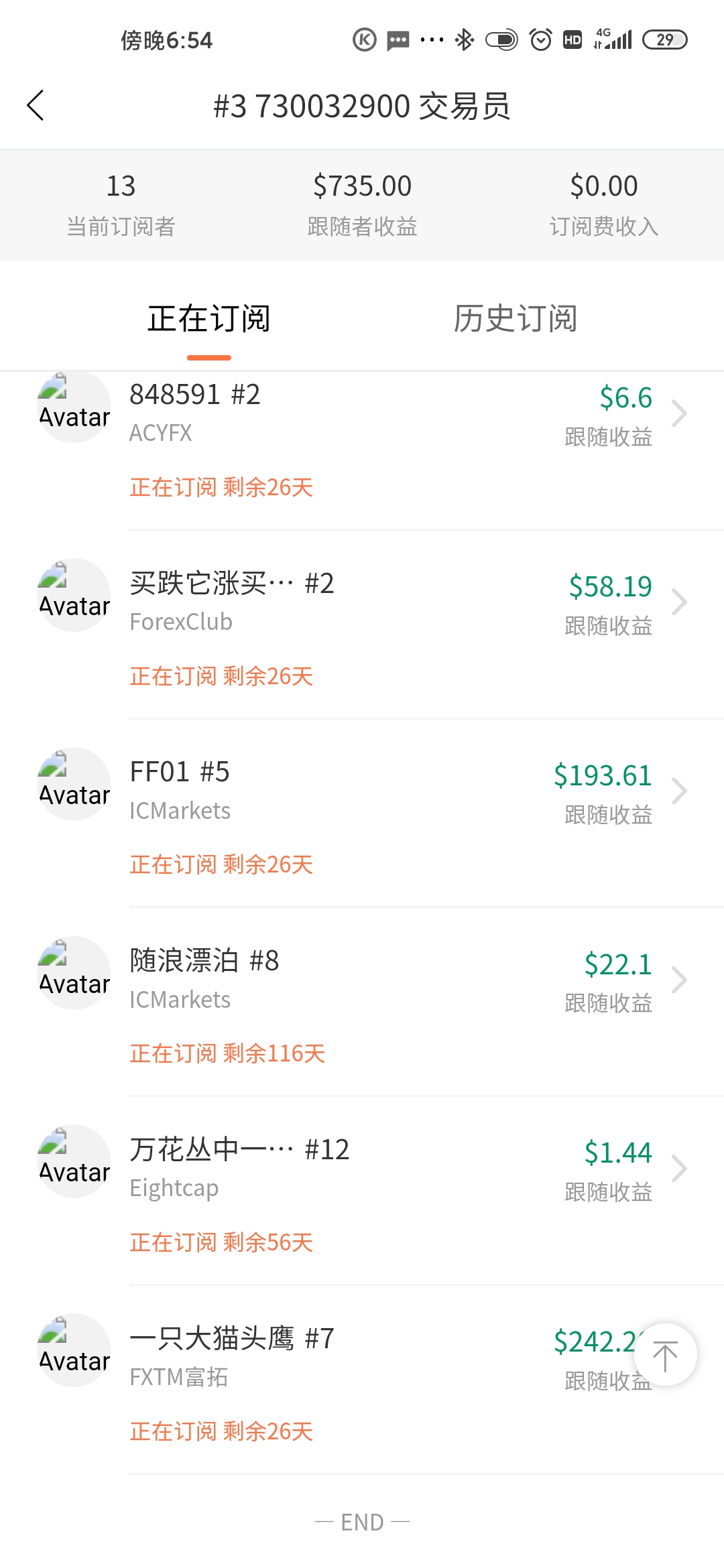This screenshot has height=1568, width=724.
Task: Open the FF01 #5 subscriber avatar
Action: pyautogui.click(x=74, y=783)
